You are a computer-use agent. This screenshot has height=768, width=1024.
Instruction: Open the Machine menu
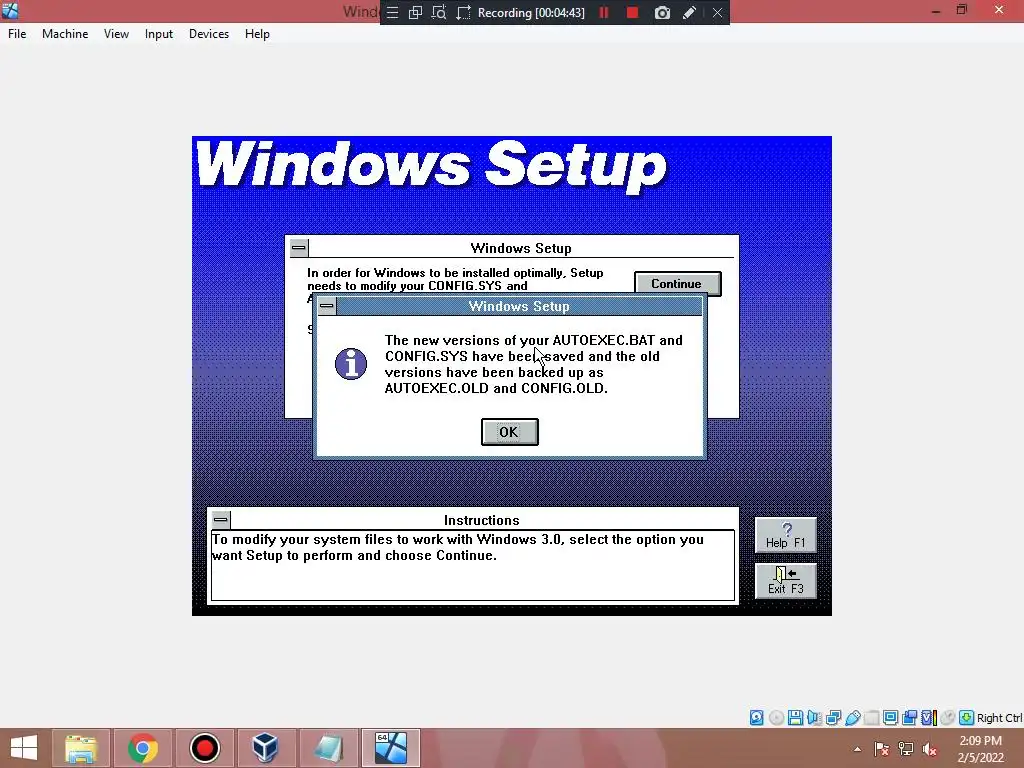(65, 34)
